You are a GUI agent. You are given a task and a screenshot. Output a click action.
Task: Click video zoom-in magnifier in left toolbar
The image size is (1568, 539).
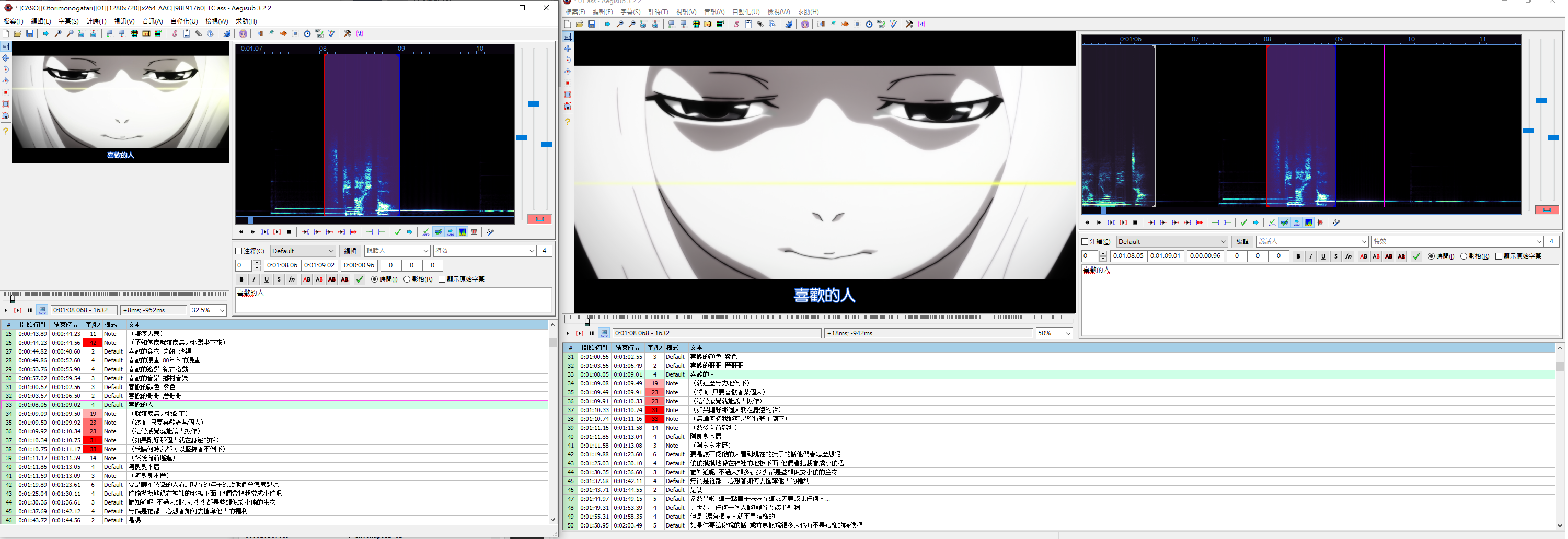(x=58, y=33)
